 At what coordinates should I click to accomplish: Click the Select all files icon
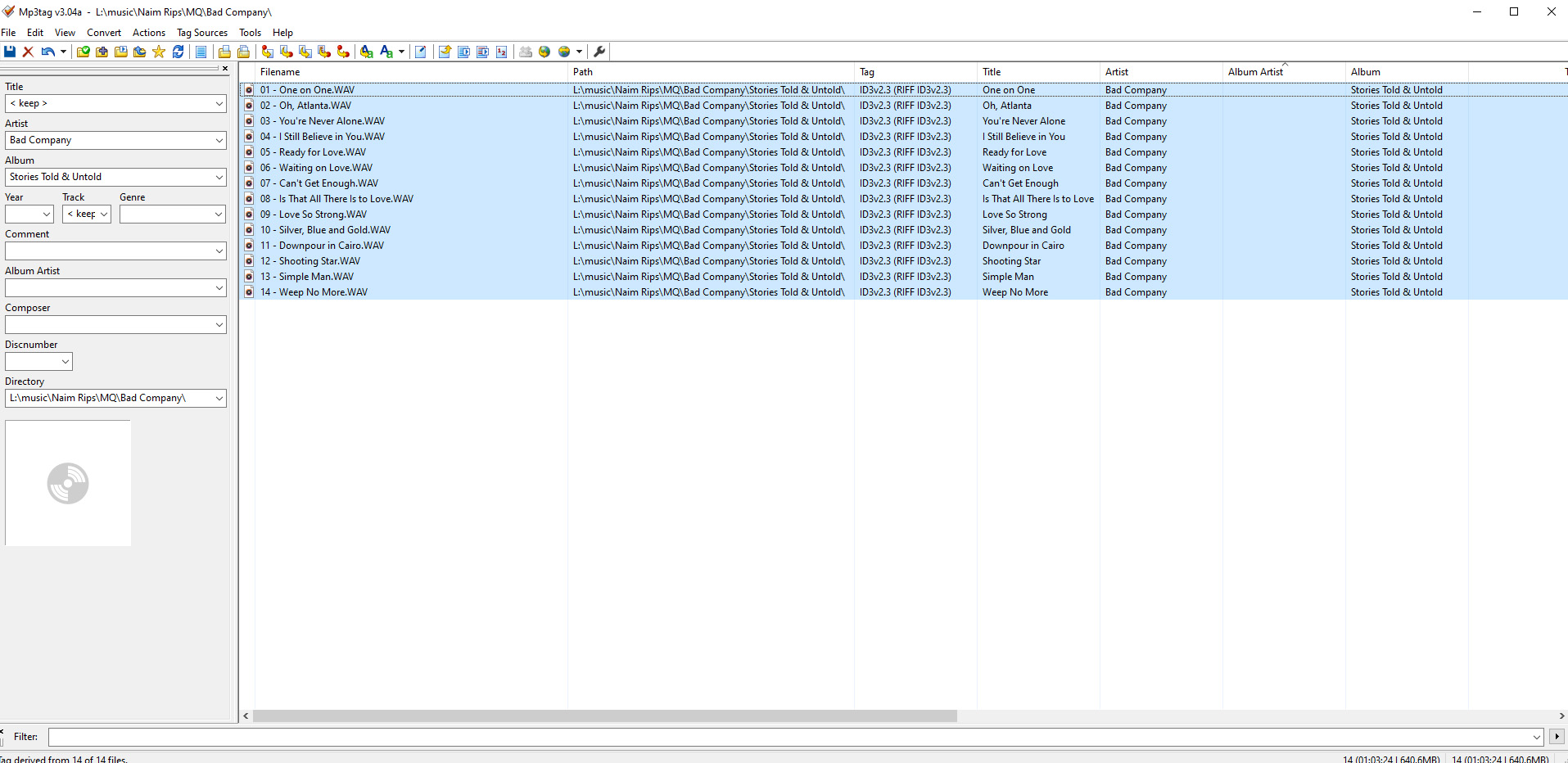(x=201, y=52)
